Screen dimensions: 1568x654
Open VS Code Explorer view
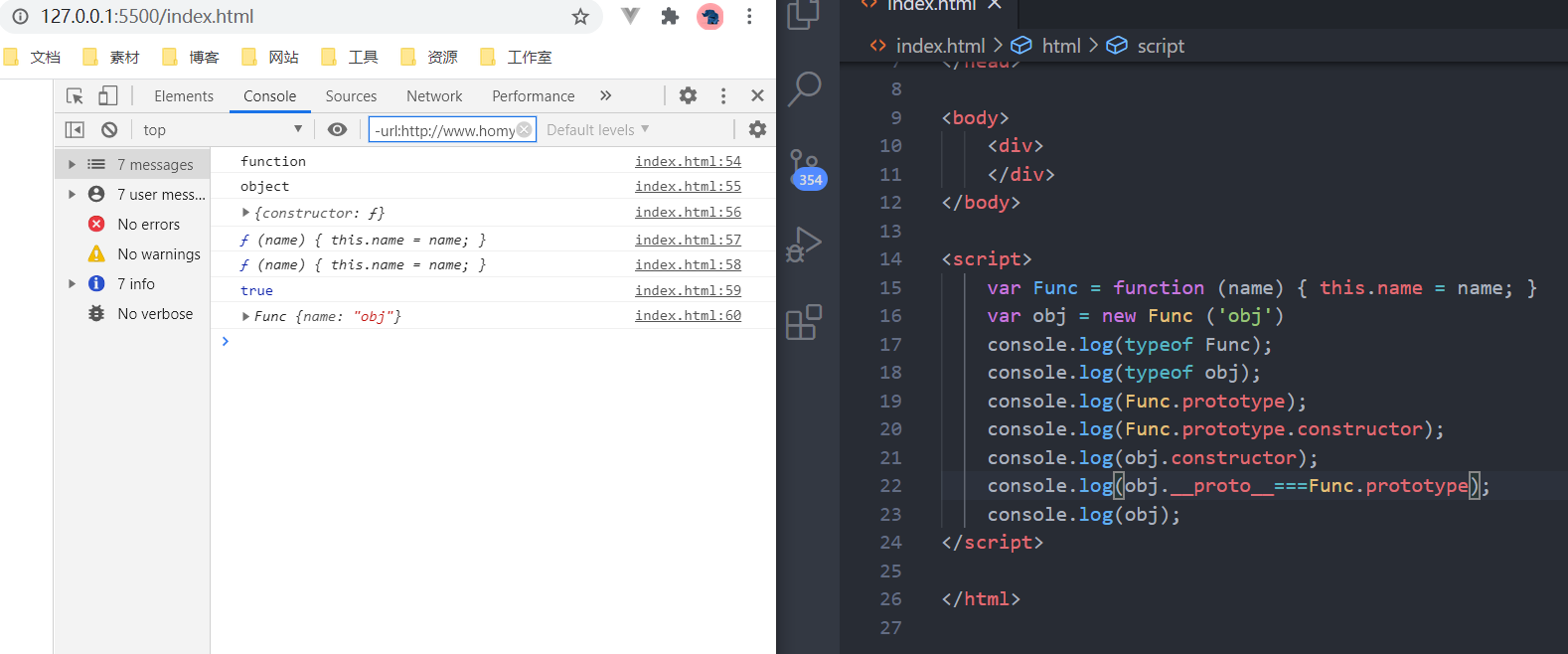click(803, 14)
